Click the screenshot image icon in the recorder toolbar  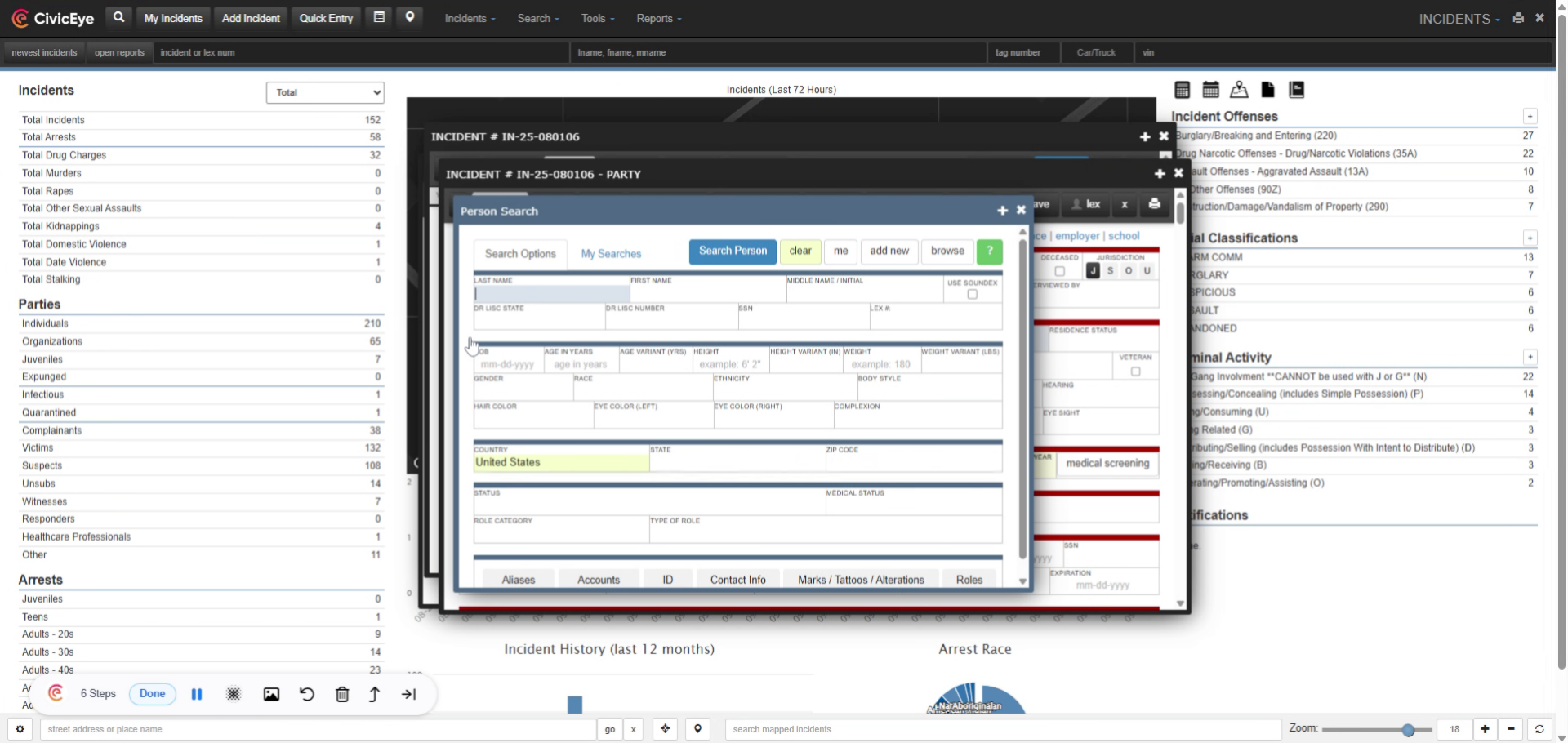(x=271, y=694)
